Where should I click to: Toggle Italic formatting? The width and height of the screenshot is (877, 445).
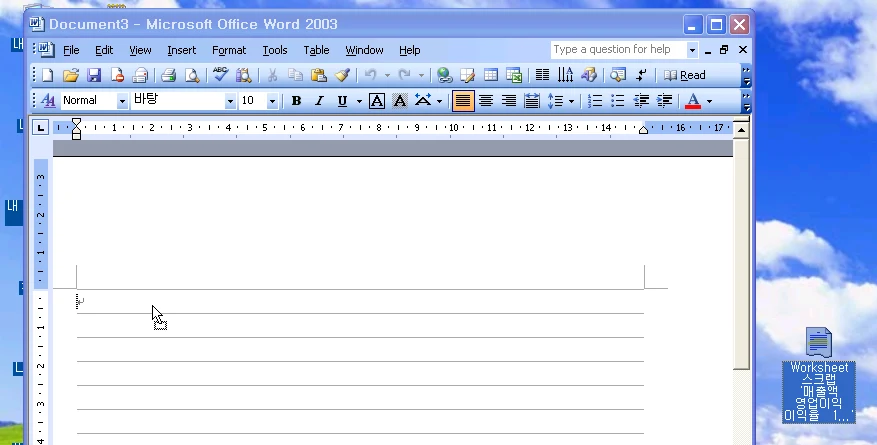pyautogui.click(x=319, y=101)
